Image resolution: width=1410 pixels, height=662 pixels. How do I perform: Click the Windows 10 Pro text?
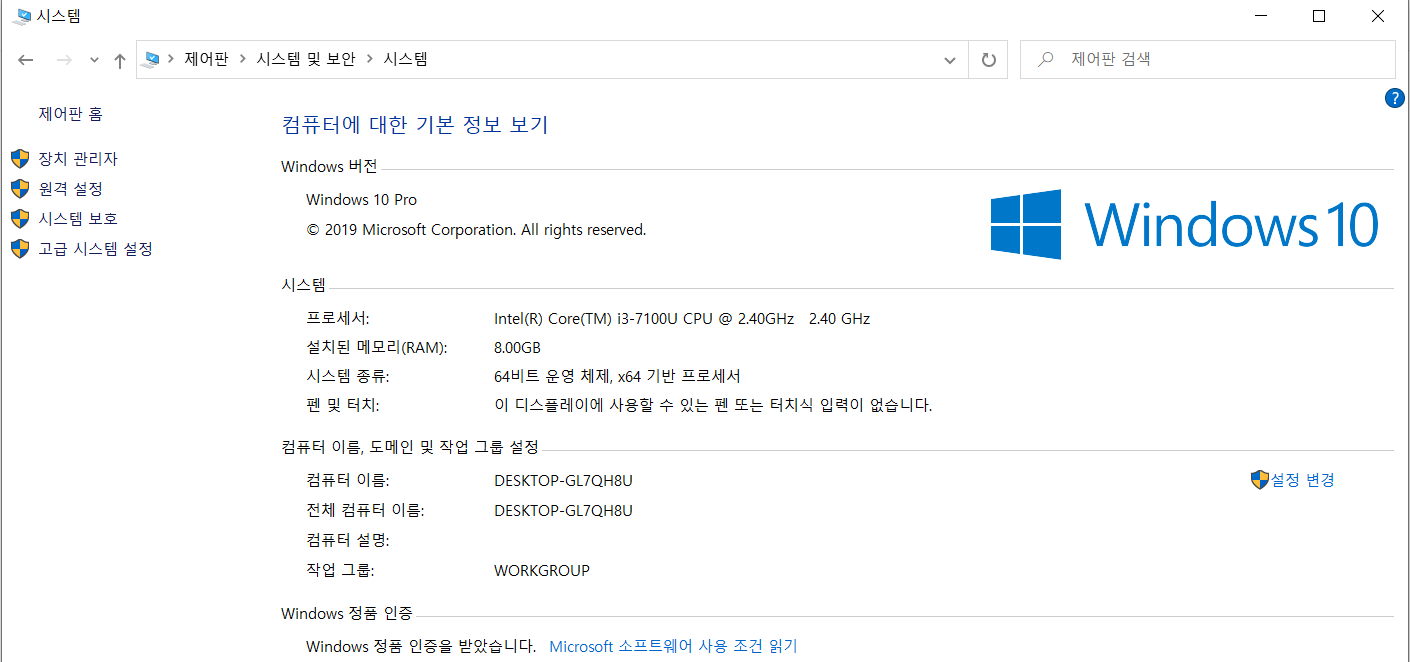click(362, 200)
